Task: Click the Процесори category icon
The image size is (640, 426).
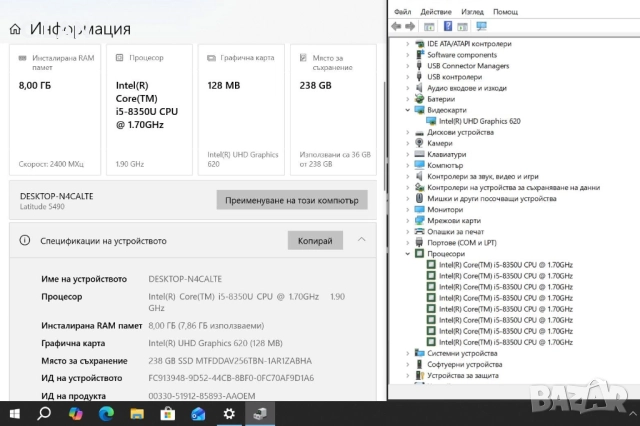Action: [x=419, y=253]
